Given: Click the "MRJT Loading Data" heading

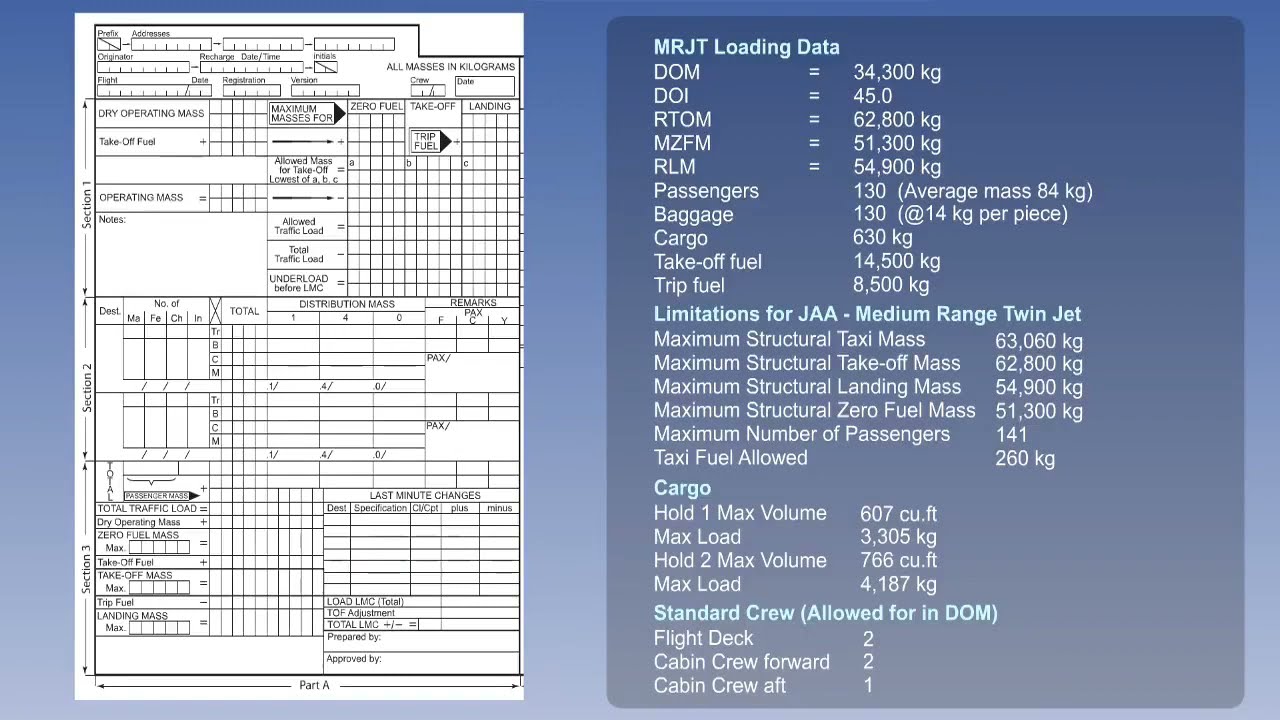Looking at the screenshot, I should [x=746, y=47].
